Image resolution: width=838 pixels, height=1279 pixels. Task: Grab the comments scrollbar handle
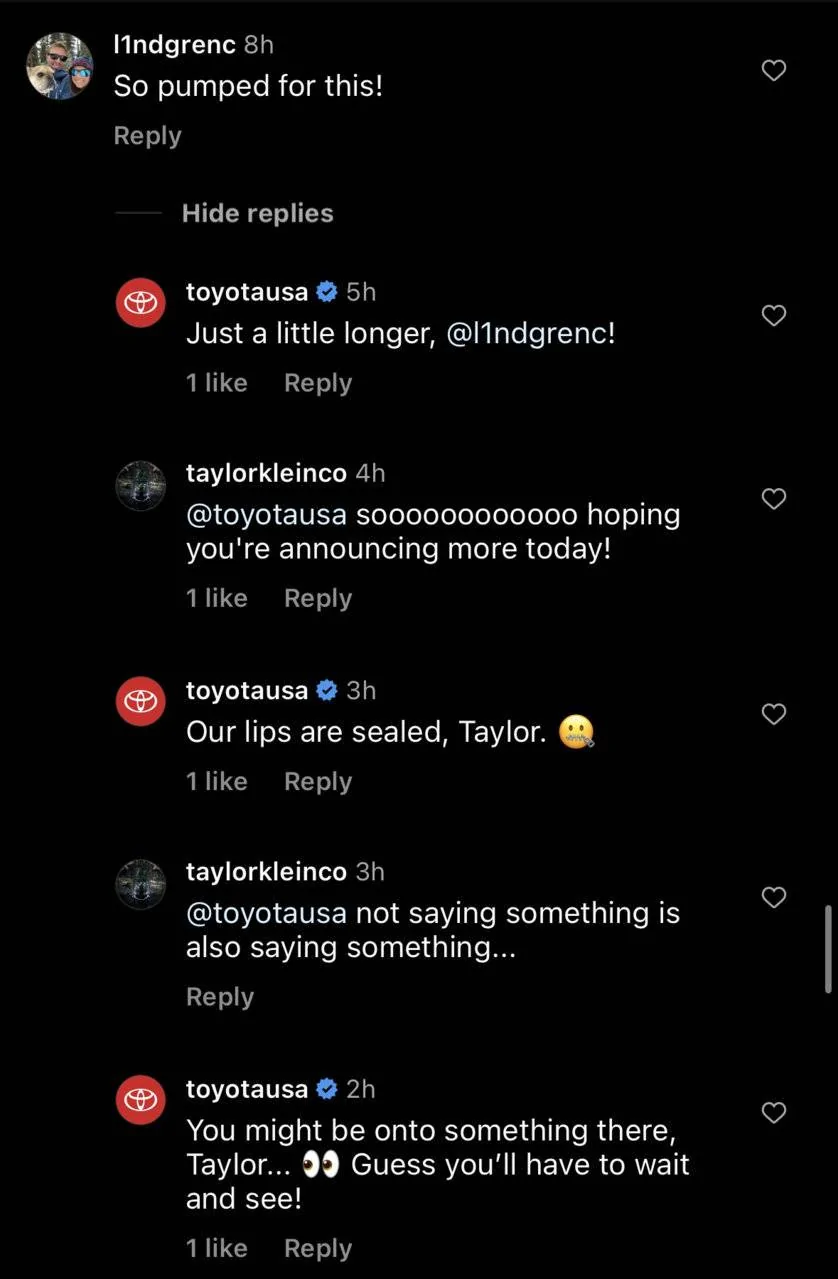pyautogui.click(x=828, y=948)
